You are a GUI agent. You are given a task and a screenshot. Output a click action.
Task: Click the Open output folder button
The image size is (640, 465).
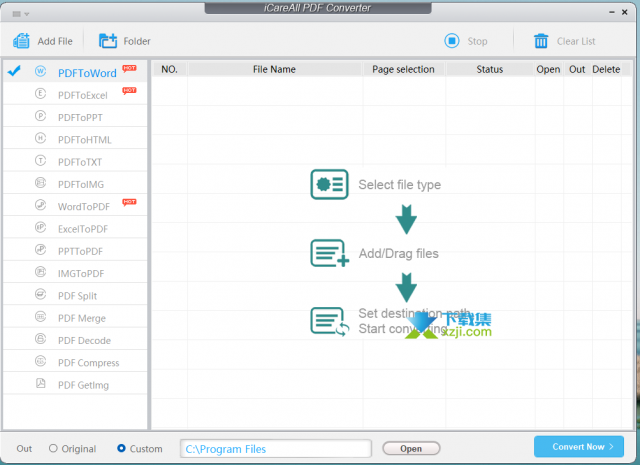click(x=411, y=448)
